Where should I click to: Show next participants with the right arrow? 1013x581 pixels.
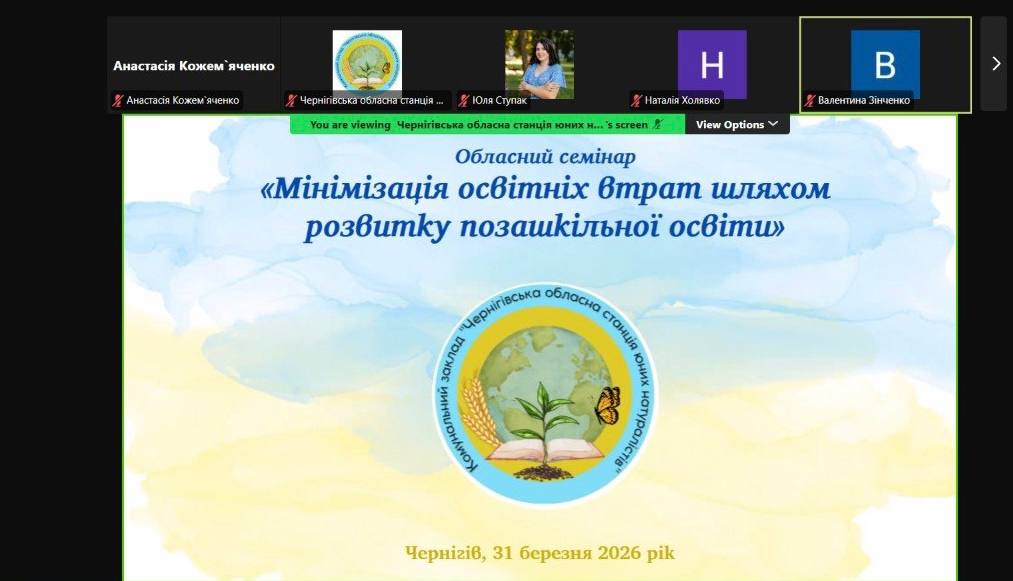(995, 63)
